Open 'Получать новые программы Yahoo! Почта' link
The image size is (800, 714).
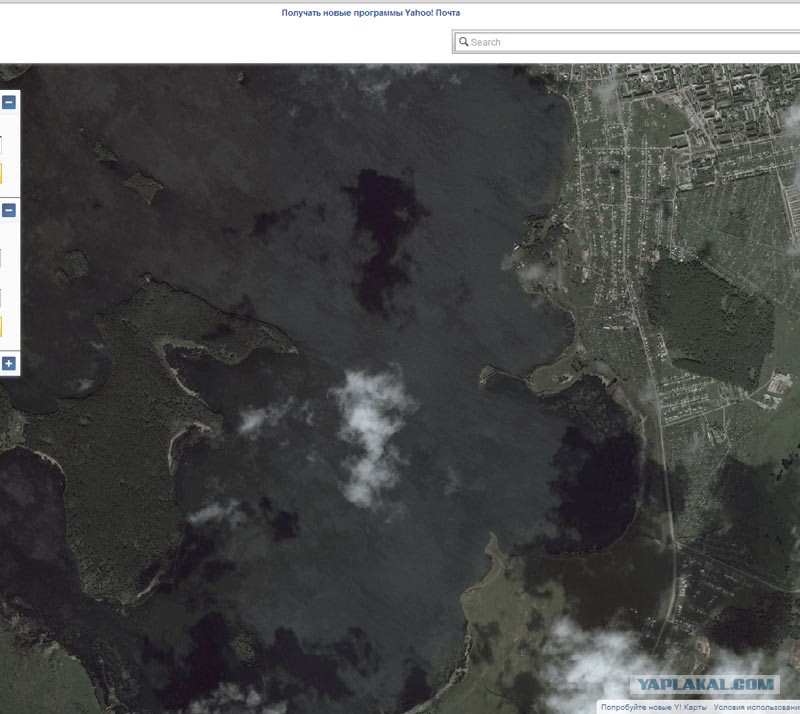click(x=371, y=13)
